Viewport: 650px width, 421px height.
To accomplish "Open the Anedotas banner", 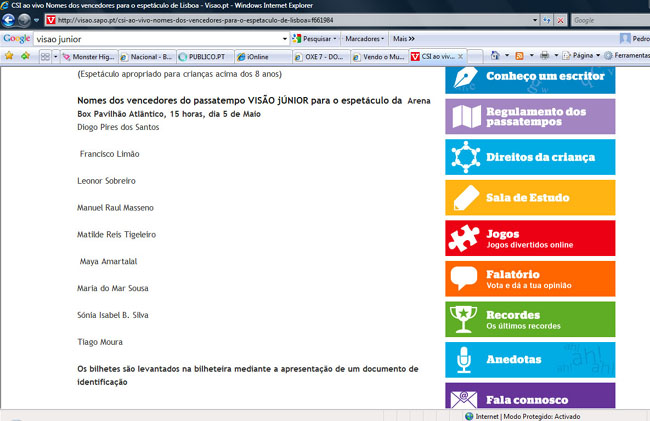I will point(530,360).
